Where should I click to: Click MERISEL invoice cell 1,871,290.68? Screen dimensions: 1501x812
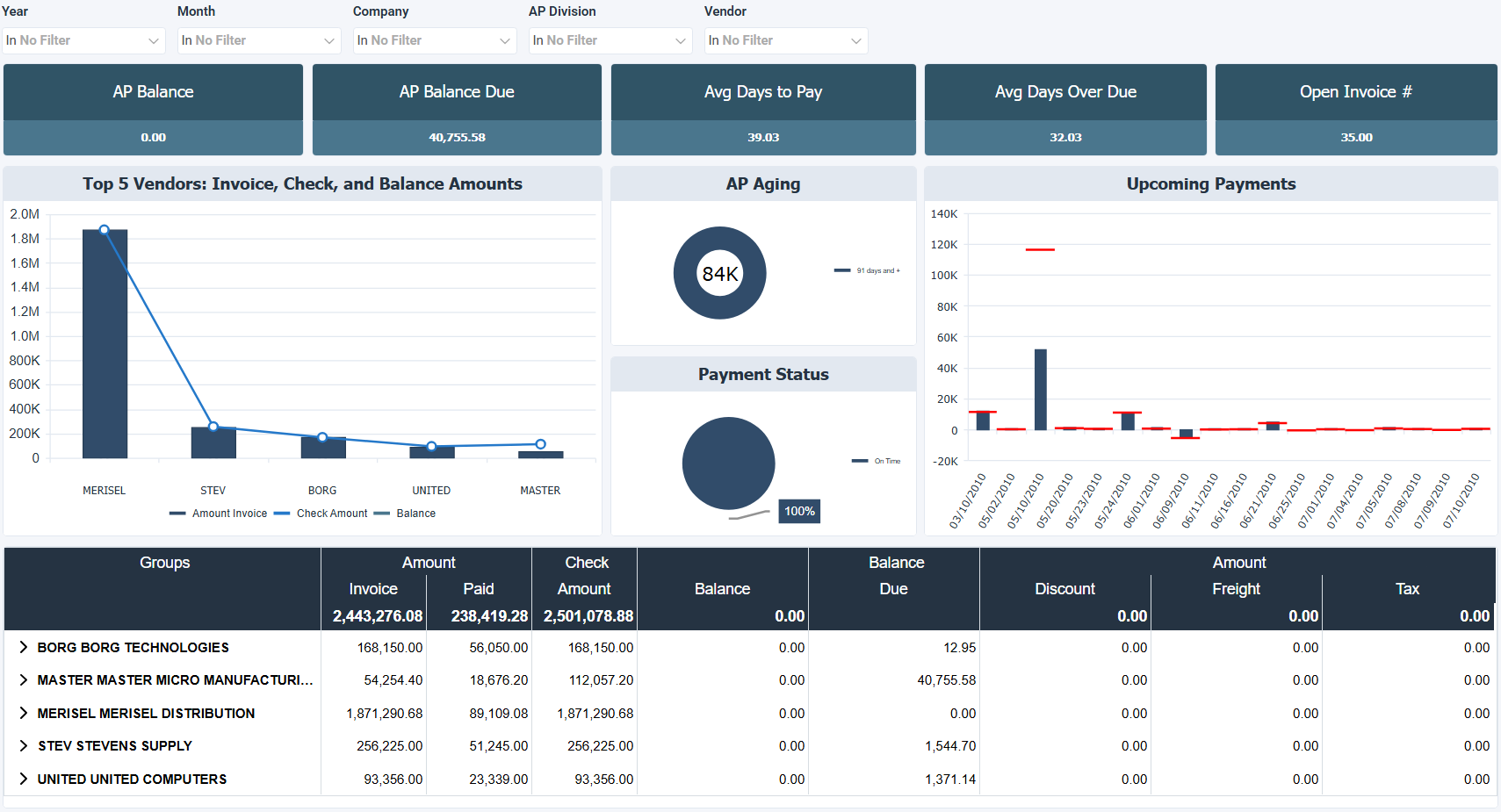385,714
